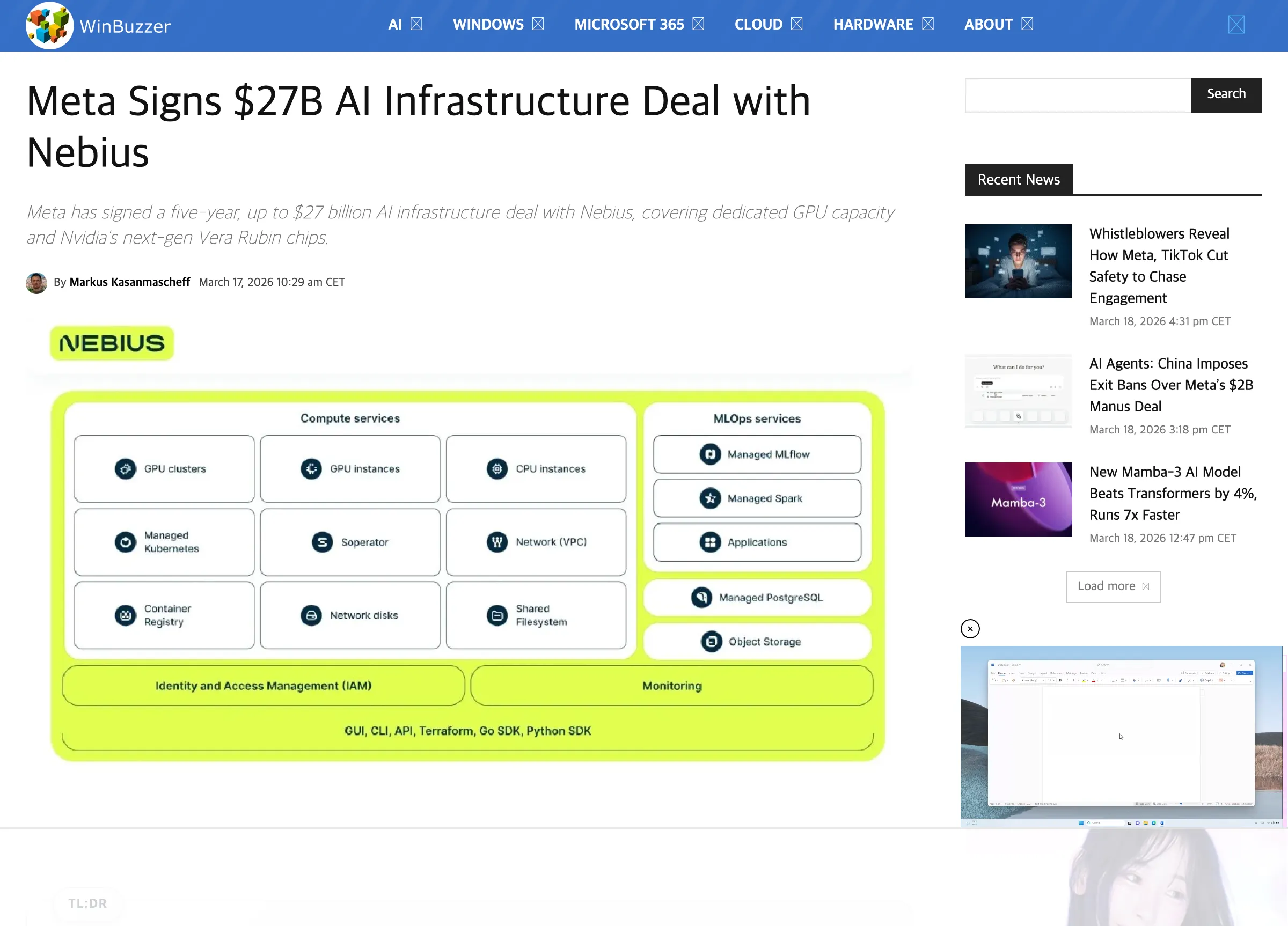Click the Markus Kasanmascheff author name link
This screenshot has height=926, width=1288.
point(129,282)
